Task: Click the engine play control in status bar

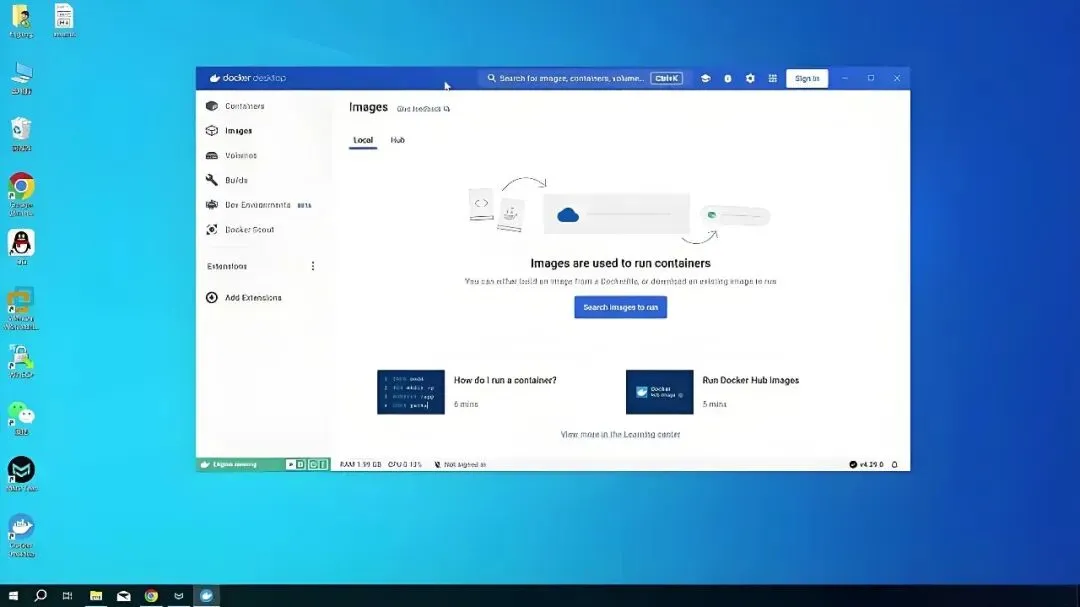Action: point(291,464)
